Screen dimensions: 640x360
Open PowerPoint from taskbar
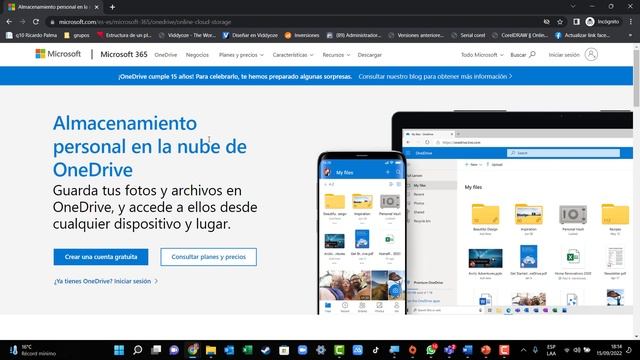[x=486, y=350]
